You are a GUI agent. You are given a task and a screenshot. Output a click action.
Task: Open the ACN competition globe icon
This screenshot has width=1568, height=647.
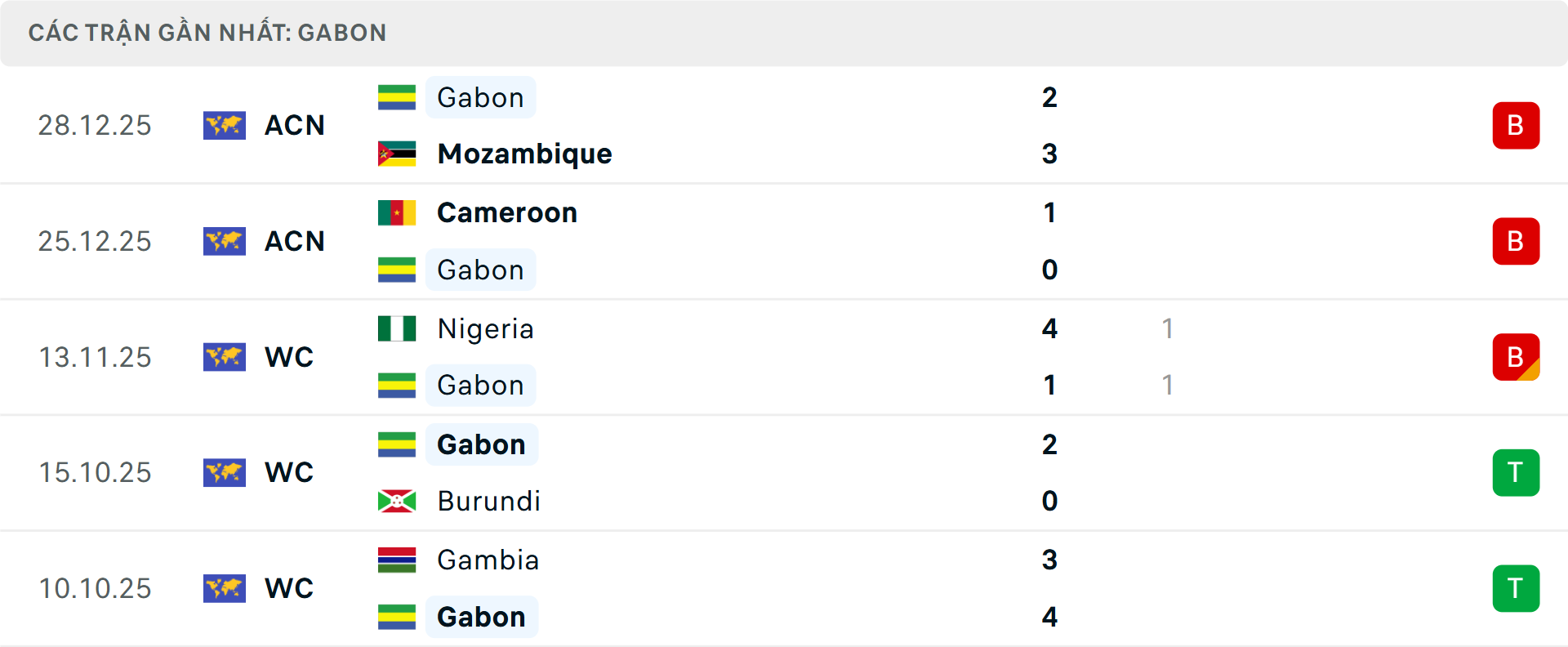tap(225, 126)
